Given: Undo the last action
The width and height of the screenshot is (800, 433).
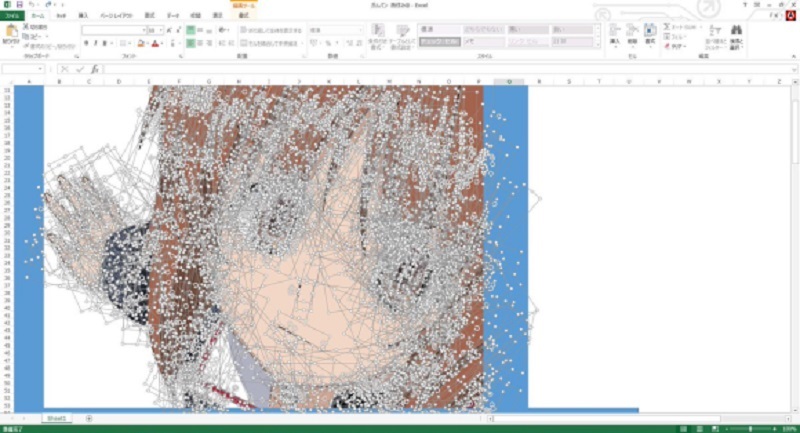Looking at the screenshot, I should click(32, 5).
